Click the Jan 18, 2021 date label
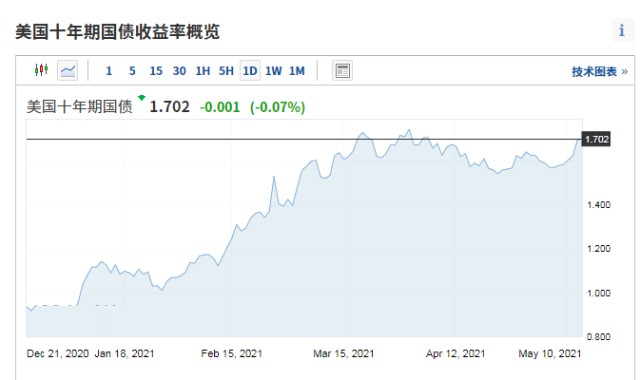 pyautogui.click(x=124, y=353)
